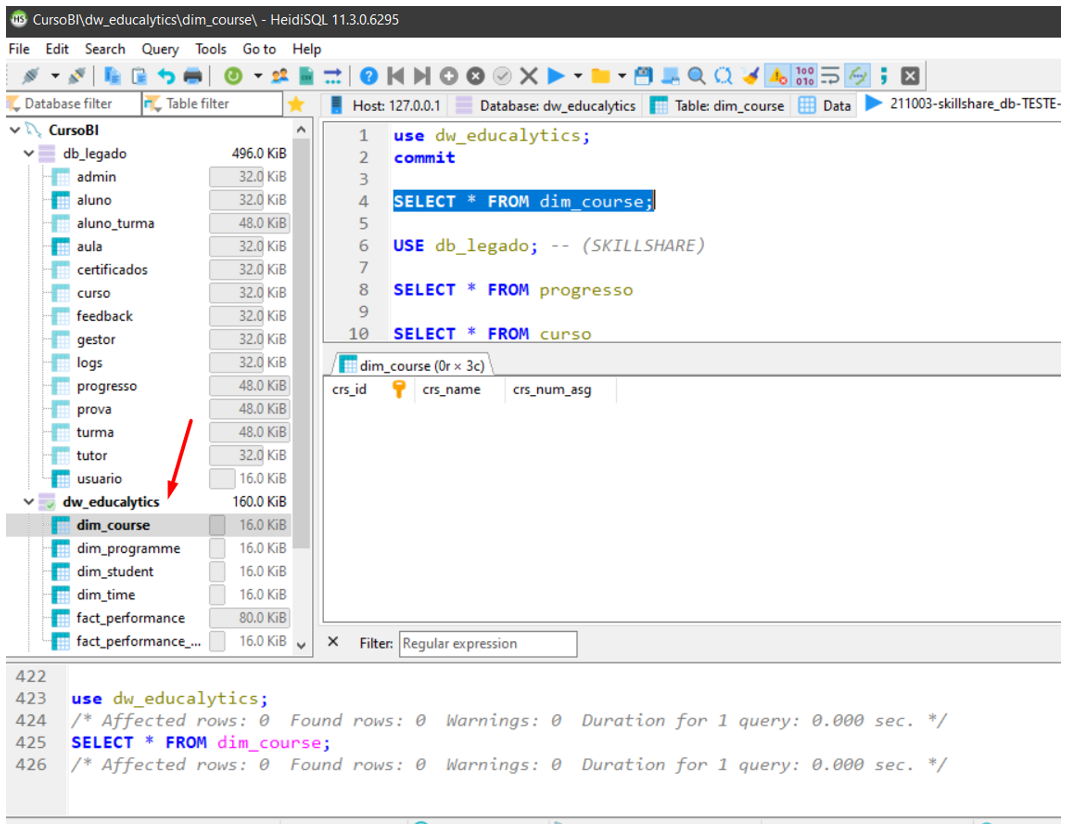The height and width of the screenshot is (829, 1070).
Task: Switch to the Table: dim_course tab
Action: point(717,105)
